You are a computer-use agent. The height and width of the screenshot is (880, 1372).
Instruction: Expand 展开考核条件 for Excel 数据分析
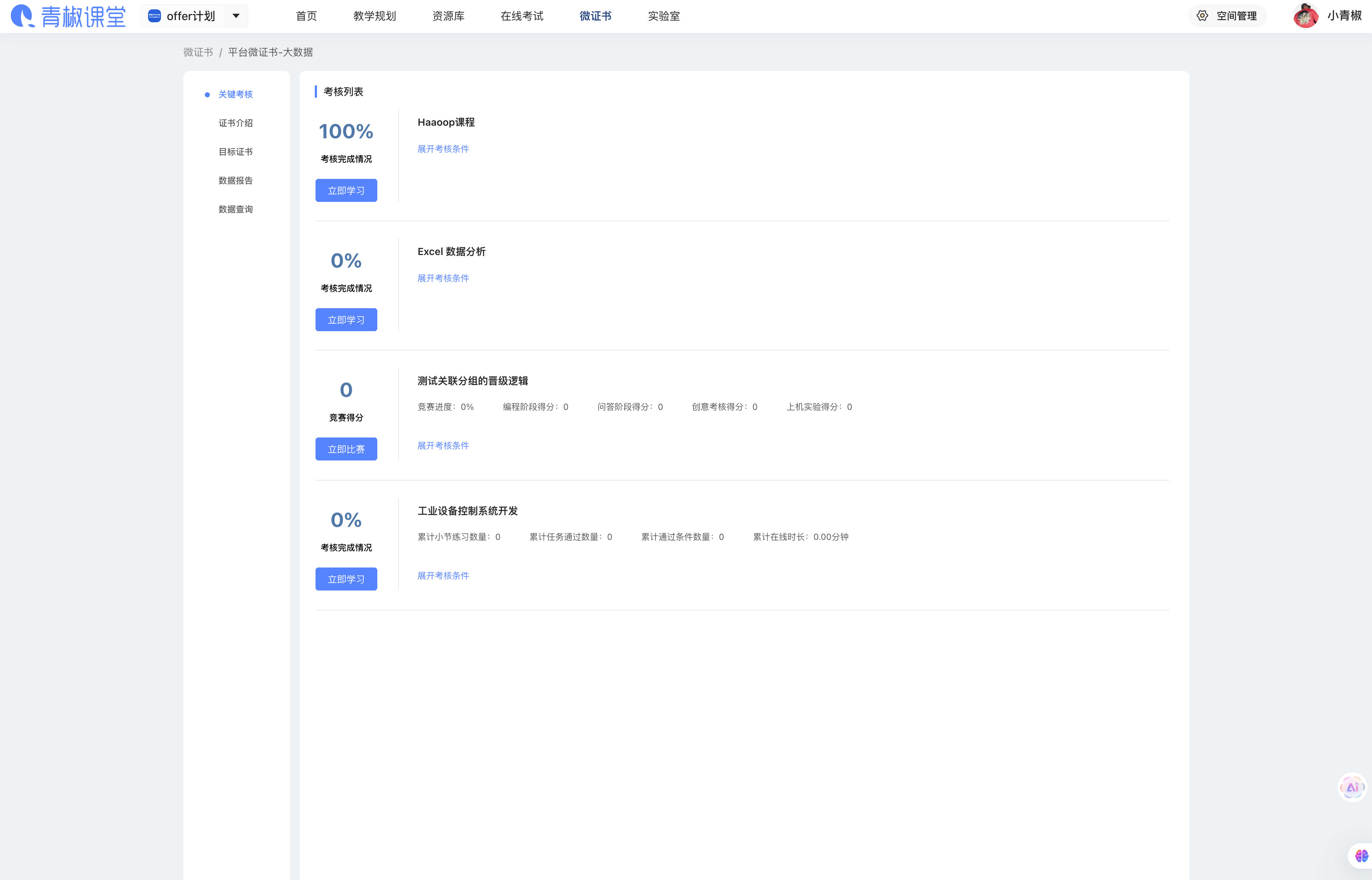(443, 278)
